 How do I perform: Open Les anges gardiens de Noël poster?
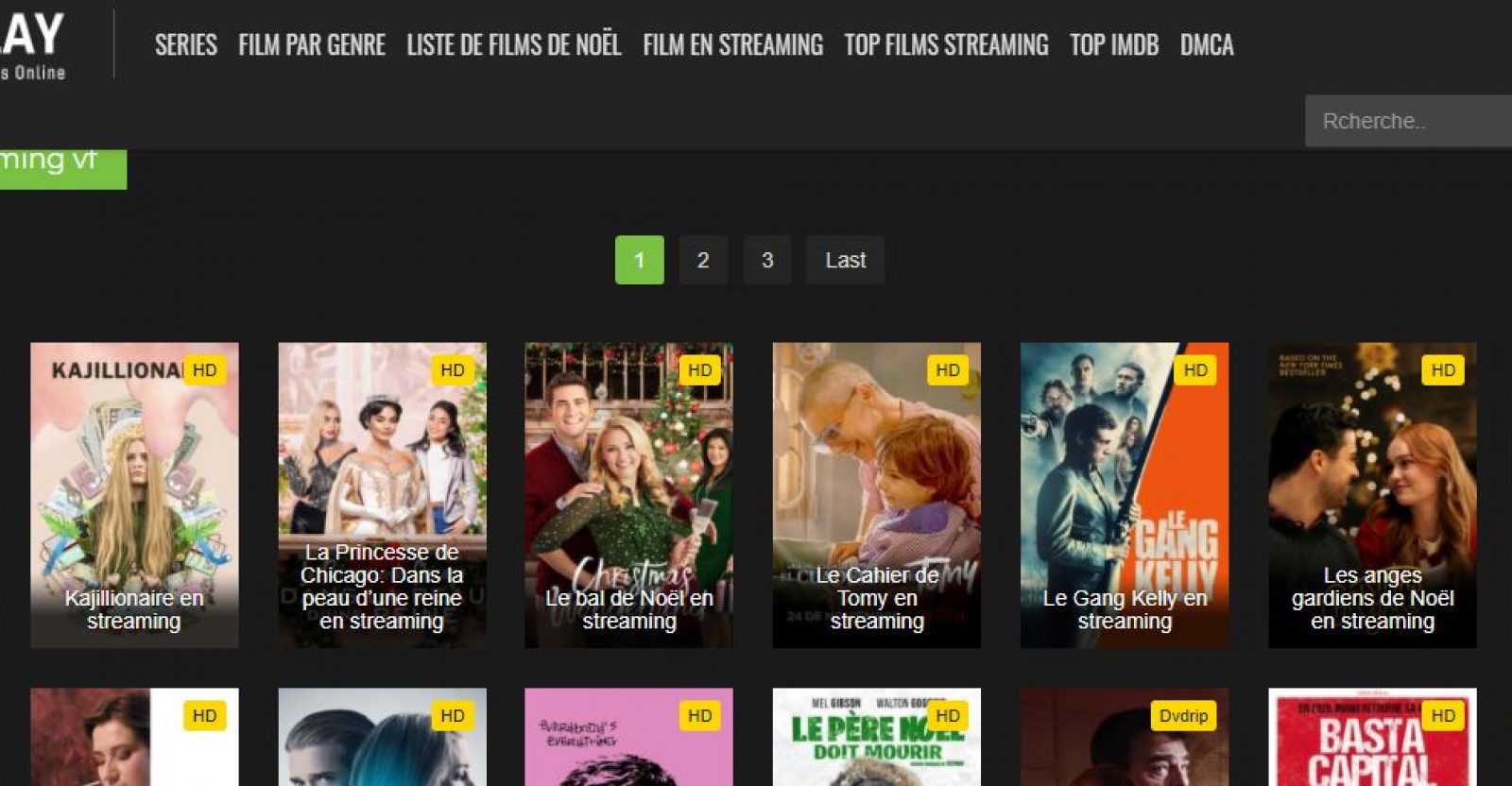point(1371,494)
